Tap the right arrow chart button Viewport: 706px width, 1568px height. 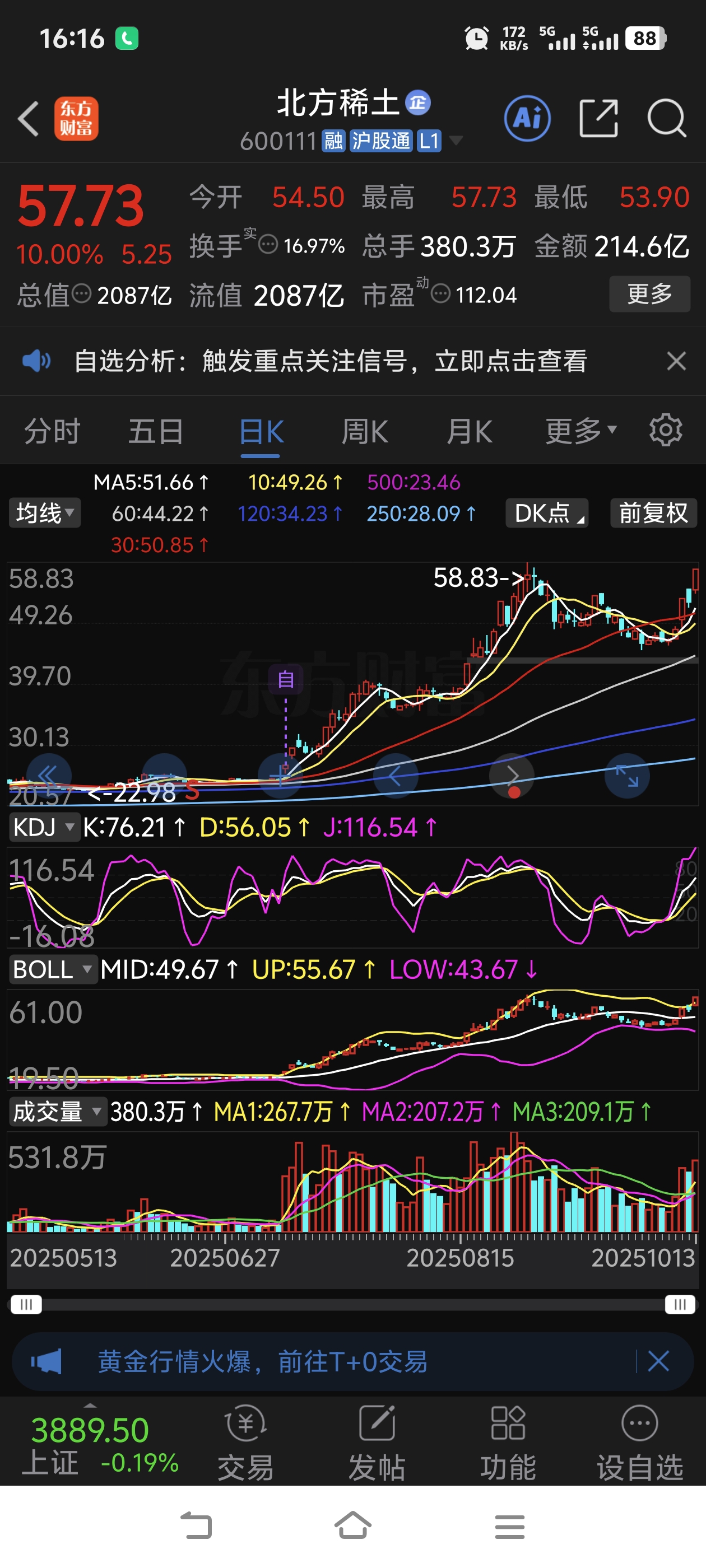point(512,776)
